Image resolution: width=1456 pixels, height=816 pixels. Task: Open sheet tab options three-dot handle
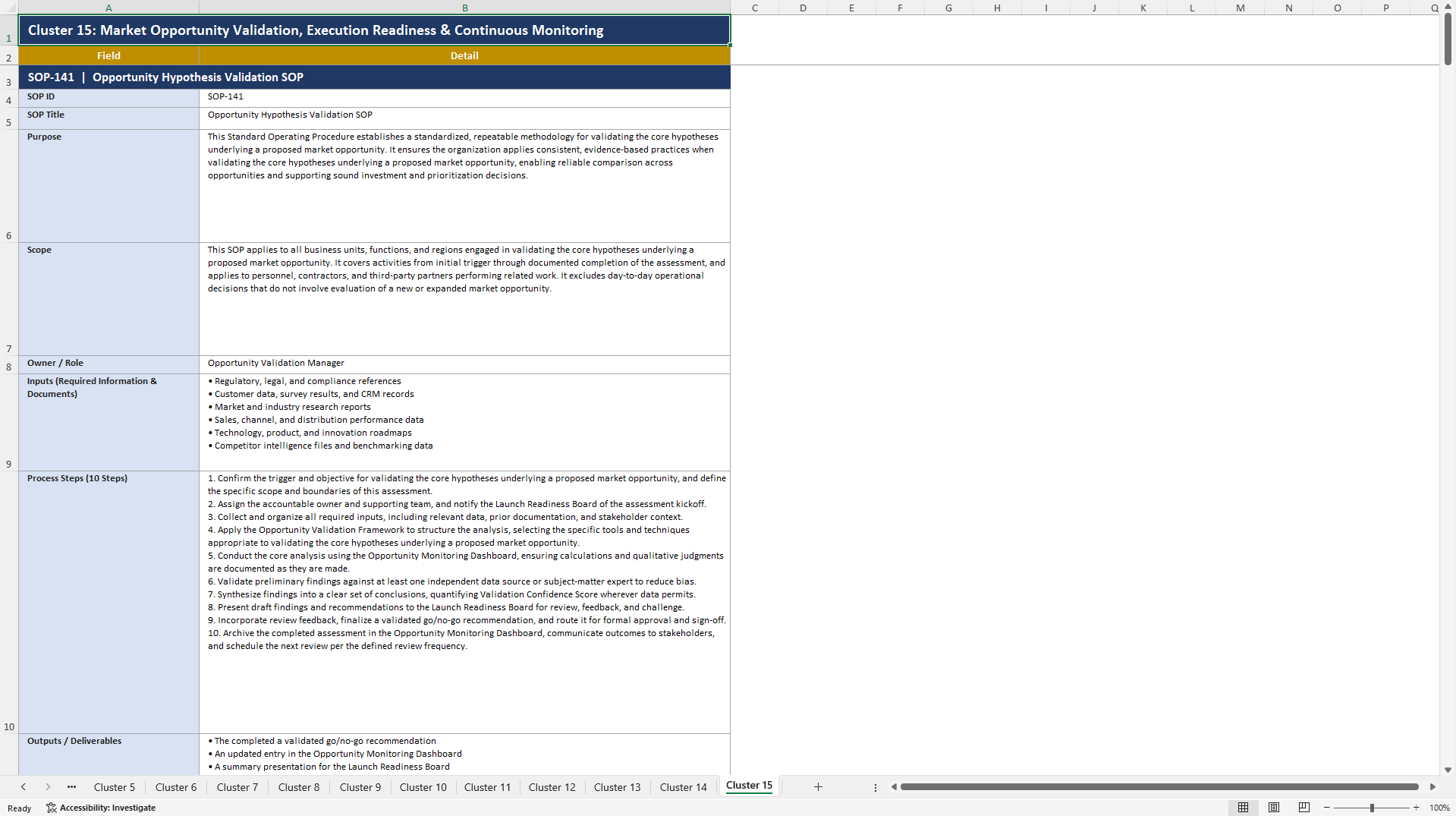(875, 788)
